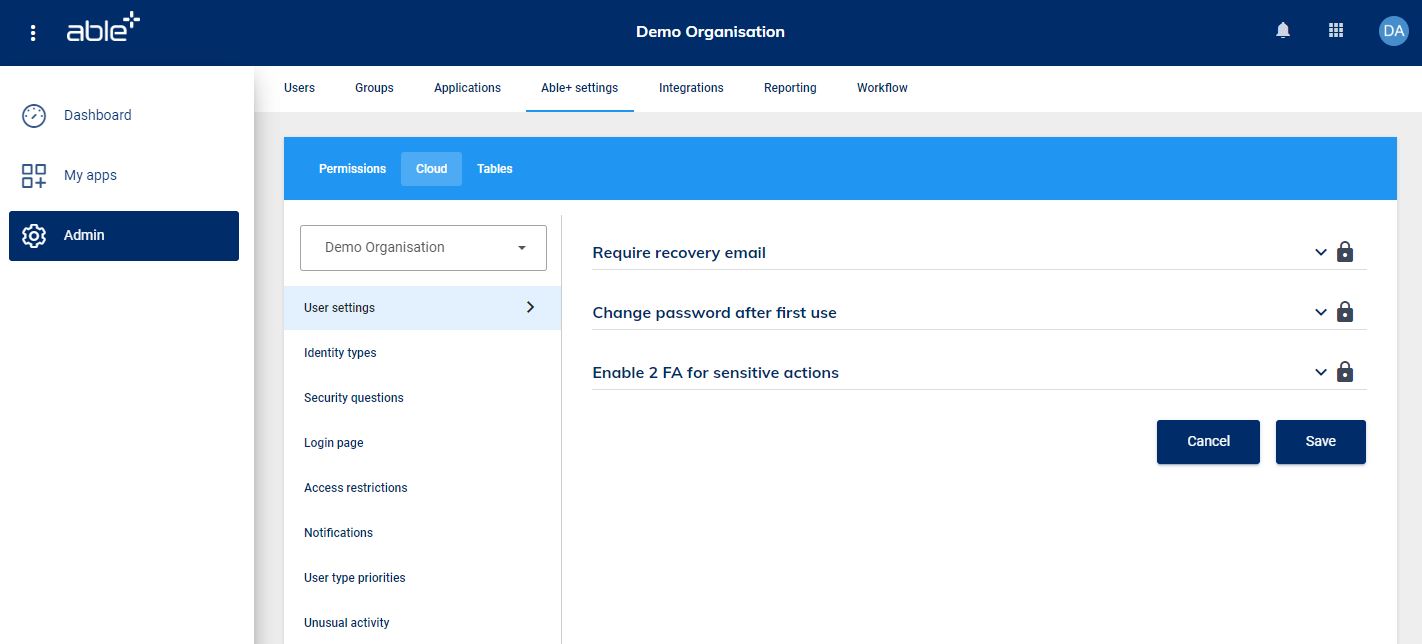Image resolution: width=1422 pixels, height=644 pixels.
Task: Switch to the Permissions sub-tab
Action: 352,169
